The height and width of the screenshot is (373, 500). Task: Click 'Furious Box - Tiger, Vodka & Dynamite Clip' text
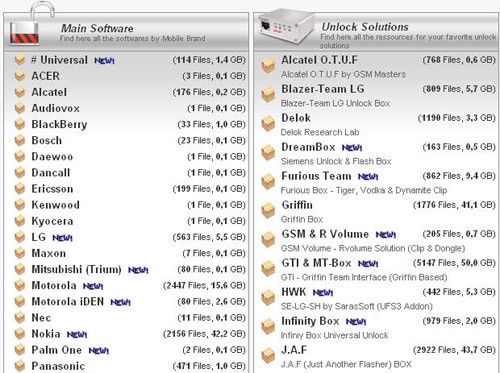click(x=364, y=190)
